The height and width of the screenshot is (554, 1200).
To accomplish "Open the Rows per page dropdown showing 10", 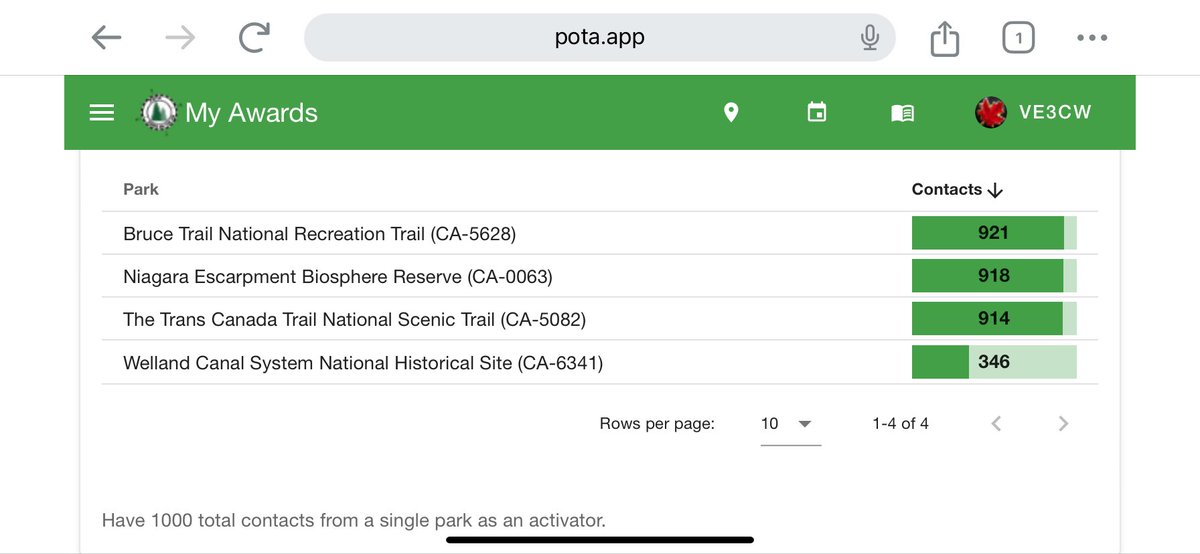I will tap(790, 424).
